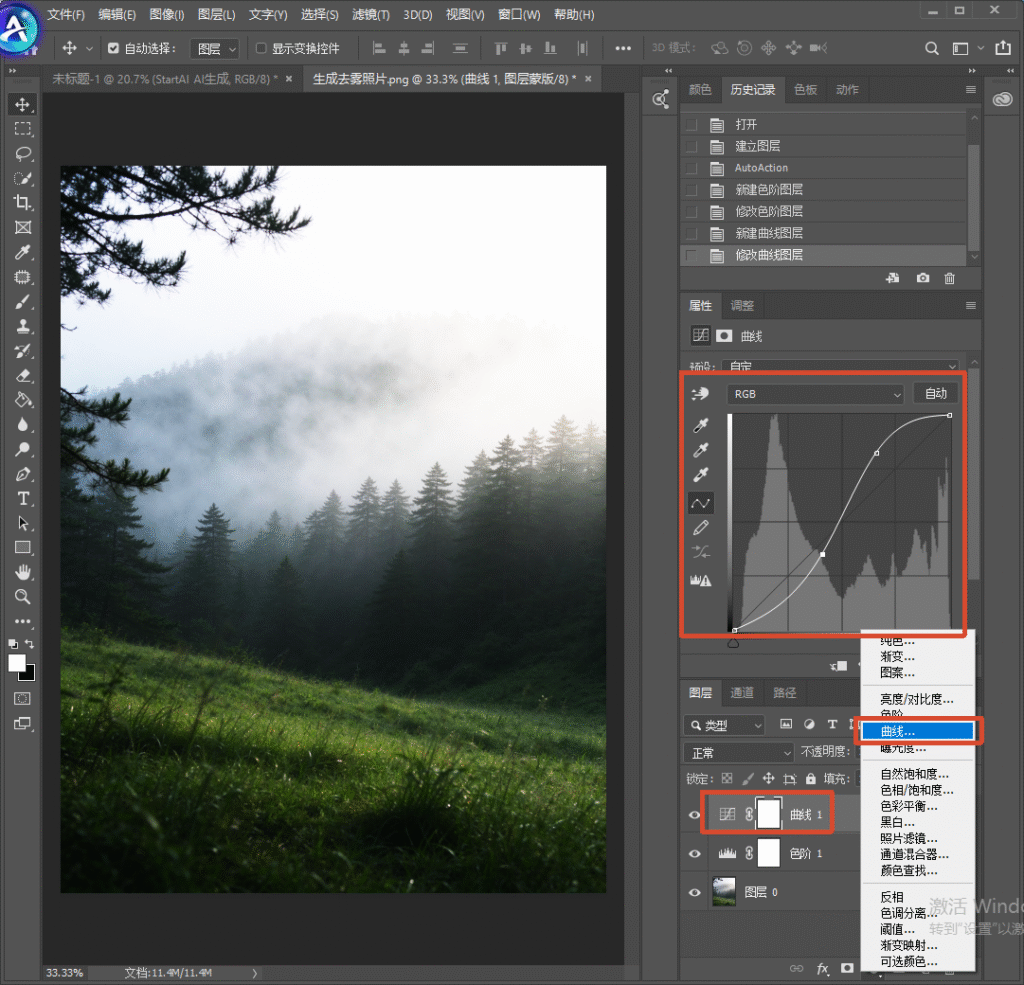Switch to the 调整 tab
1024x985 pixels.
742,306
